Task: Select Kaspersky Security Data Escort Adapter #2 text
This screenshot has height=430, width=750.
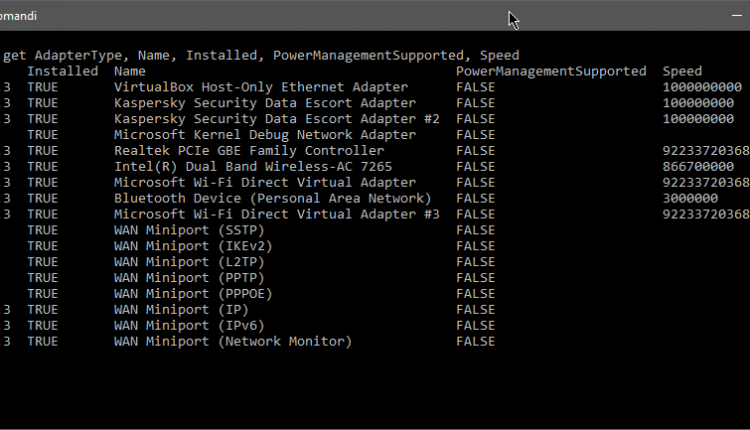Action: point(277,119)
